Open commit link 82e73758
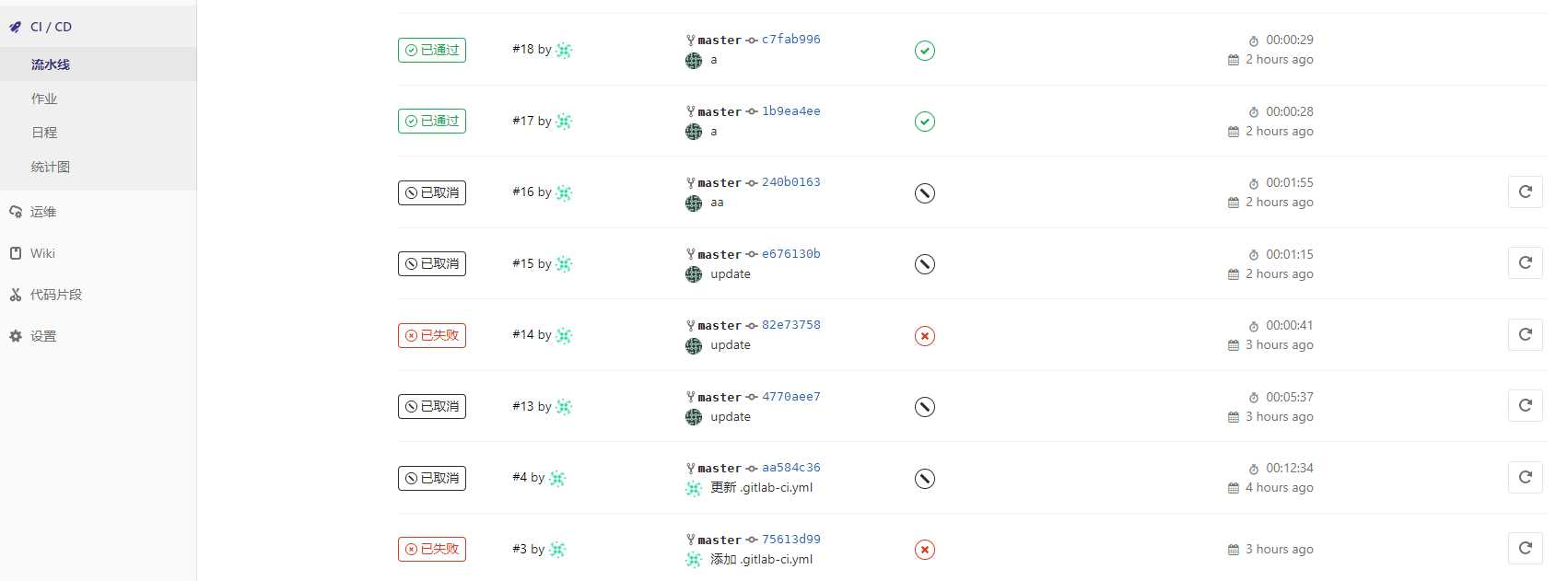This screenshot has height=581, width=1568. pos(790,325)
